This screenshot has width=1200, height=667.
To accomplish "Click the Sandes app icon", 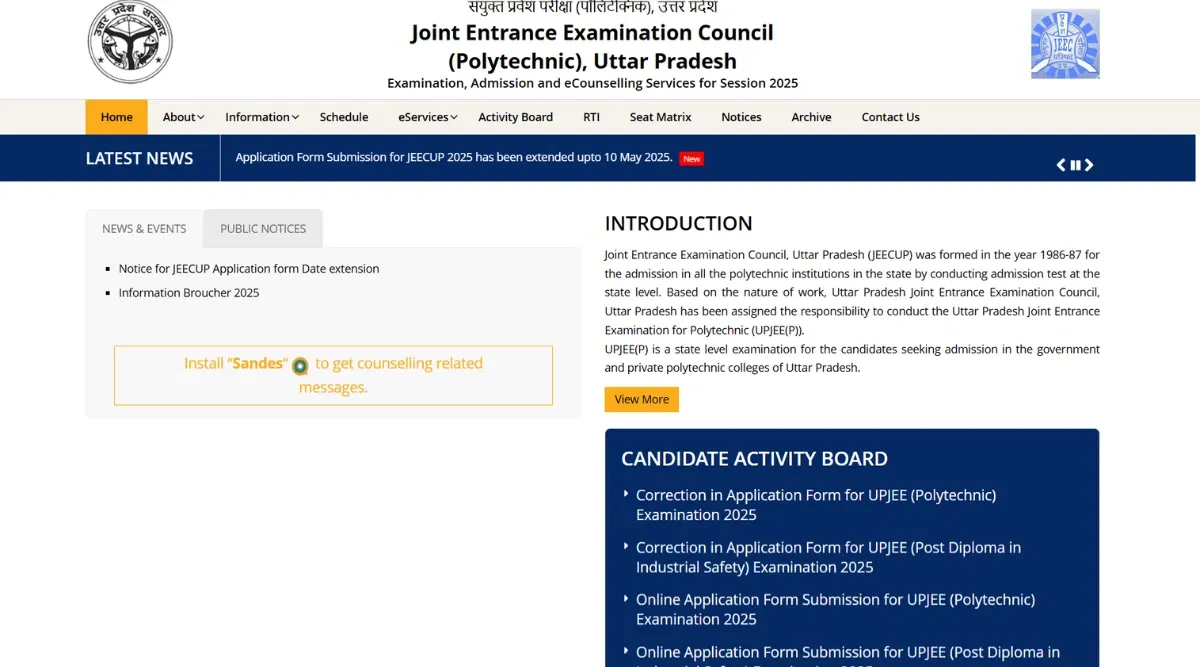I will coord(300,365).
